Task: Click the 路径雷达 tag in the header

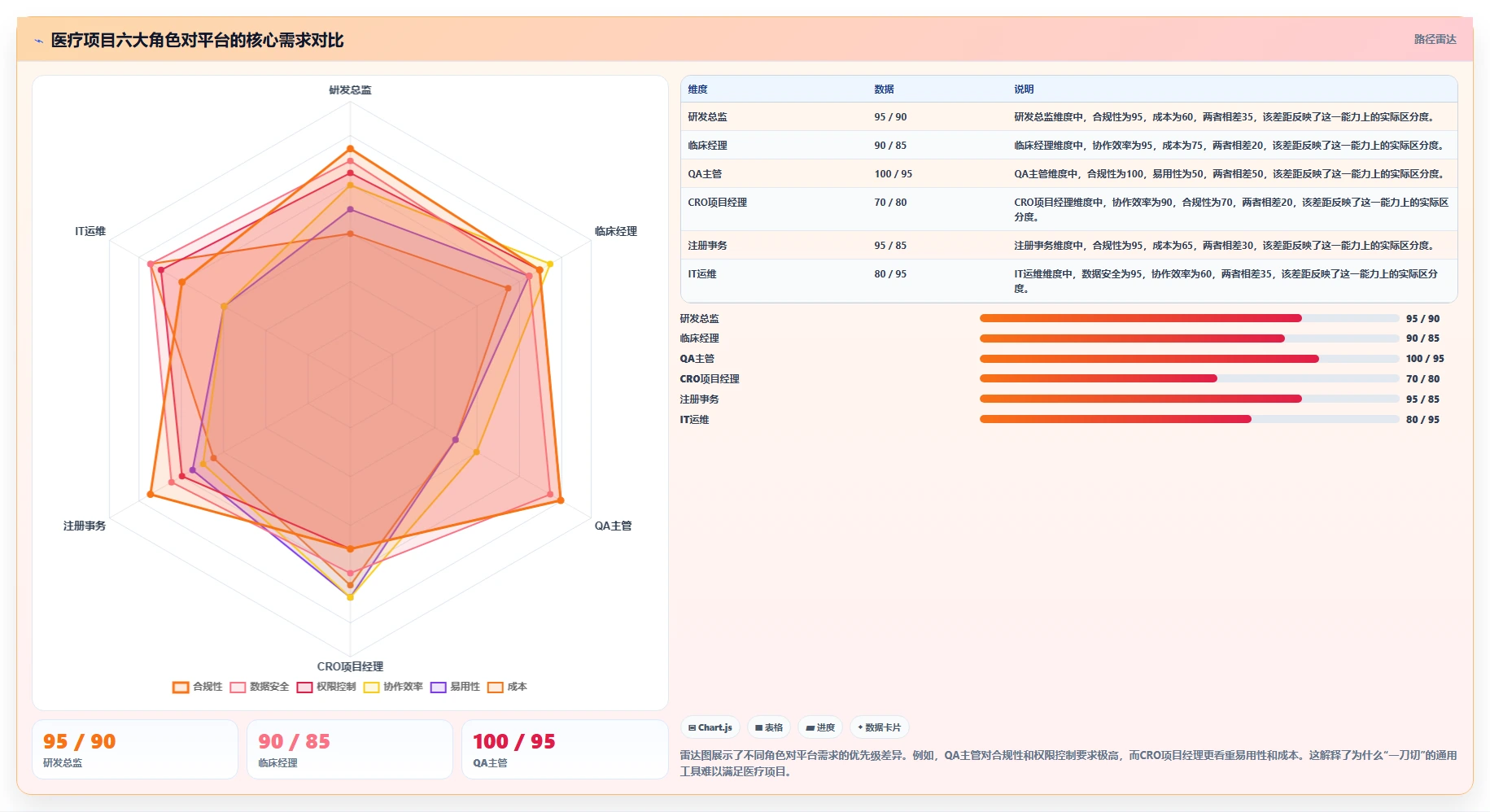Action: tap(1435, 39)
